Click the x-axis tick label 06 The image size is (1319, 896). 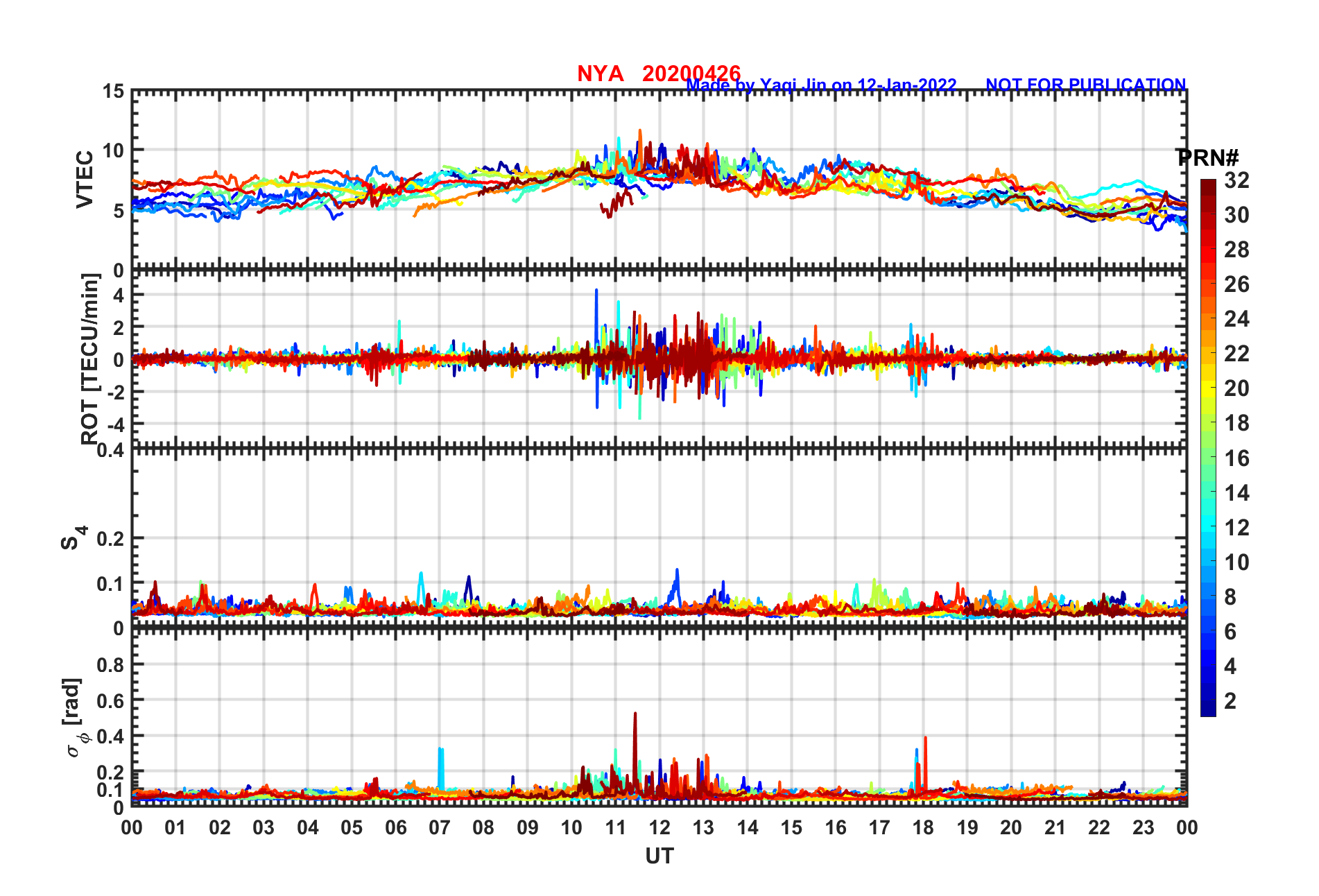point(396,827)
